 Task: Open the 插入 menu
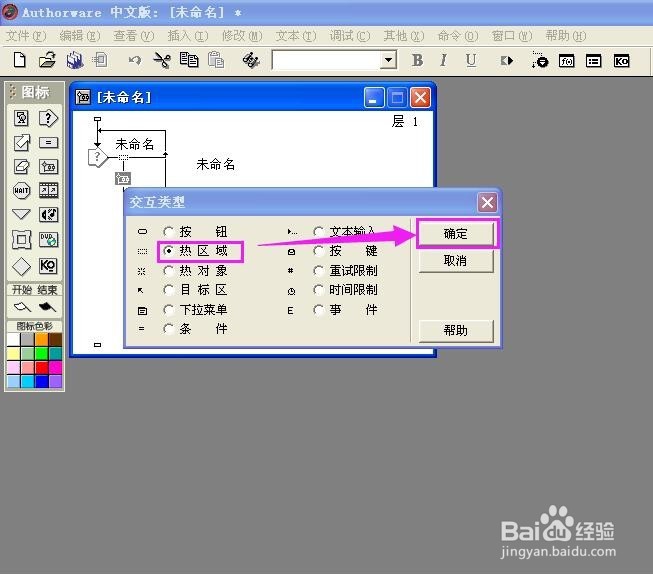[x=187, y=36]
